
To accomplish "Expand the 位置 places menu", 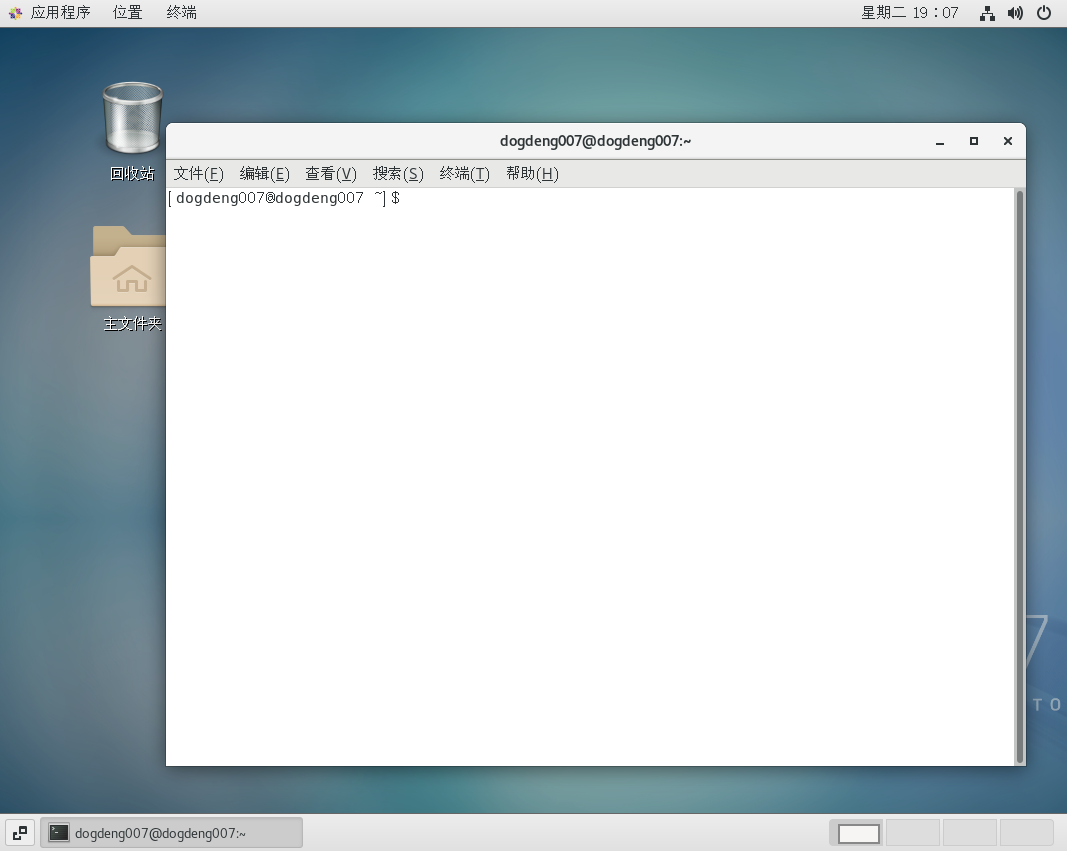I will [127, 13].
